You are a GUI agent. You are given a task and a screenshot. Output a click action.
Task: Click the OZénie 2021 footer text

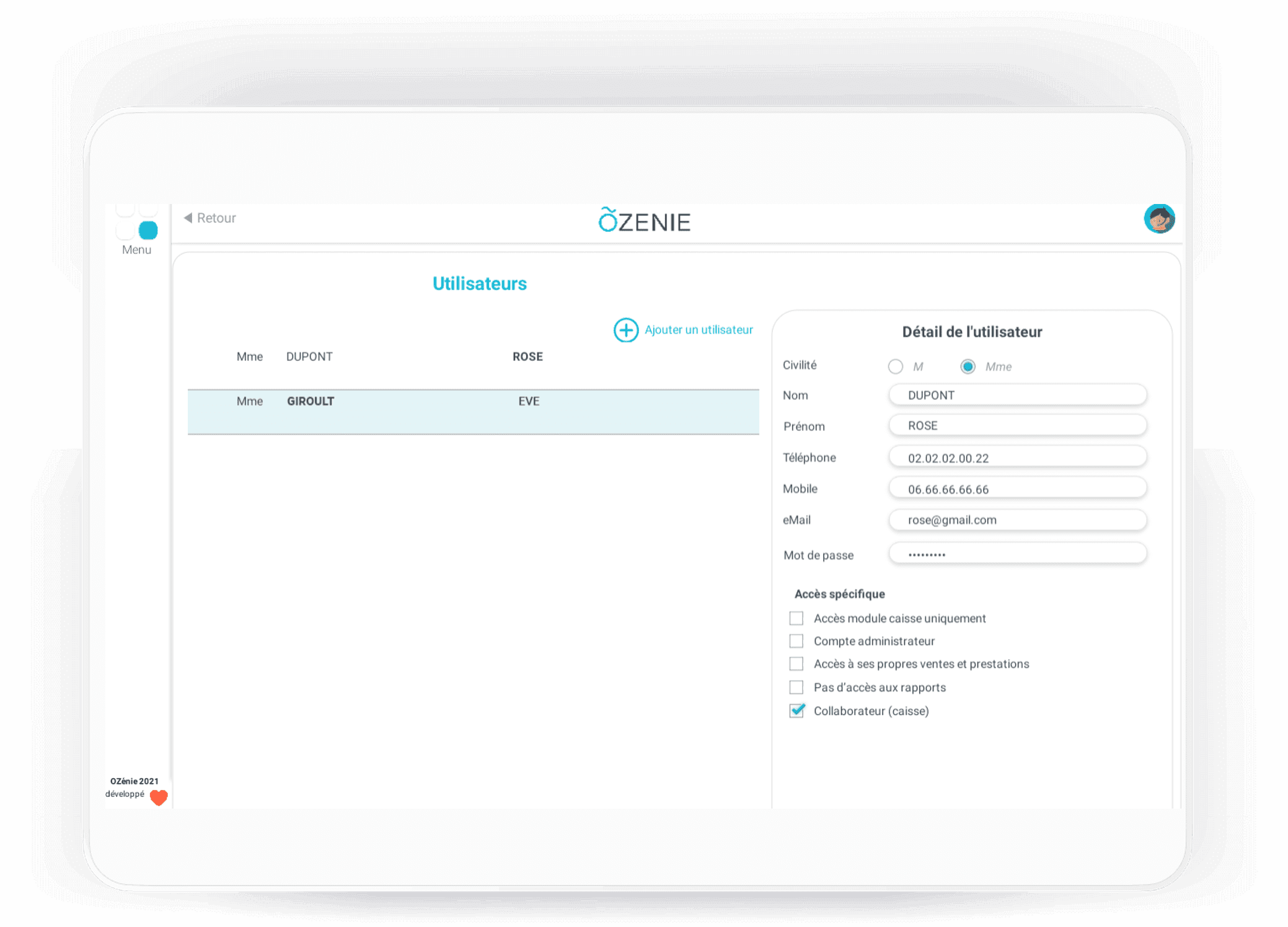pos(135,781)
